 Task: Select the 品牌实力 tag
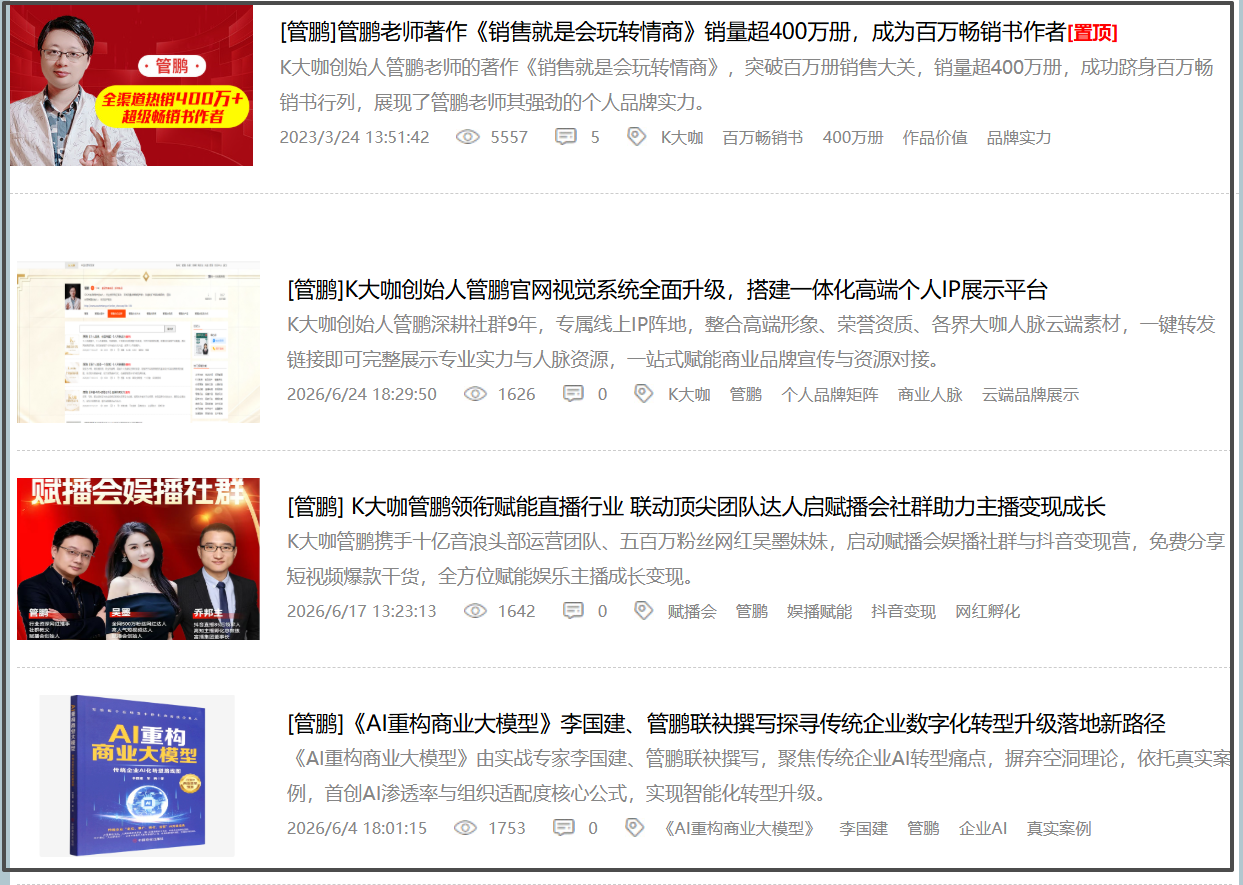(x=1019, y=138)
